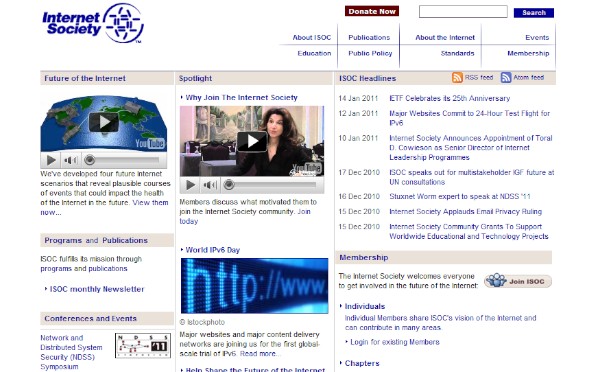Open the Atom feed icon
This screenshot has width=600, height=372.
pyautogui.click(x=505, y=77)
